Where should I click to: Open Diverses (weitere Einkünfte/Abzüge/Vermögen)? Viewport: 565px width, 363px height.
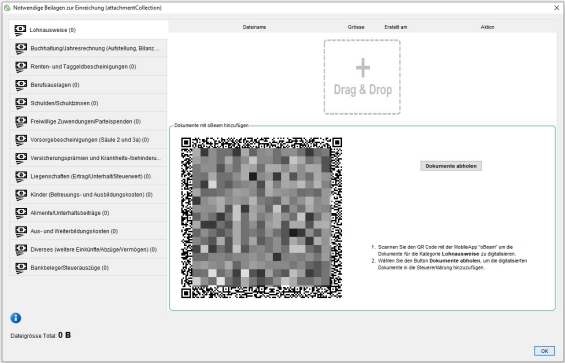coord(88,250)
